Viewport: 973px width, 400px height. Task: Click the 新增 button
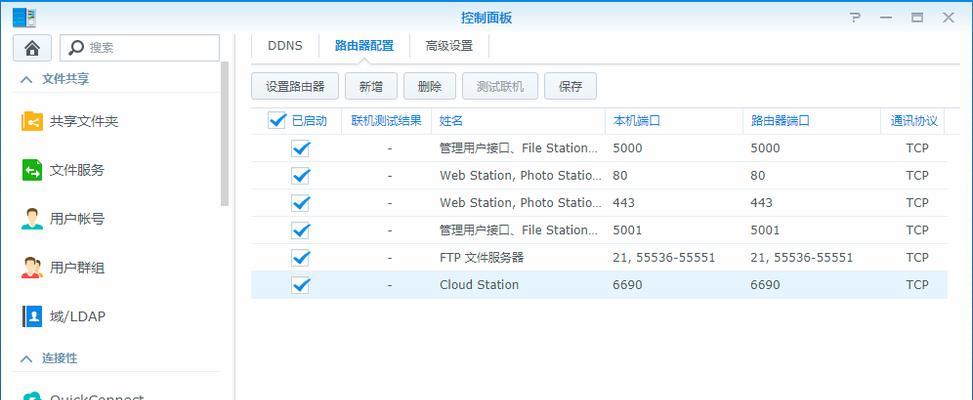pos(371,86)
